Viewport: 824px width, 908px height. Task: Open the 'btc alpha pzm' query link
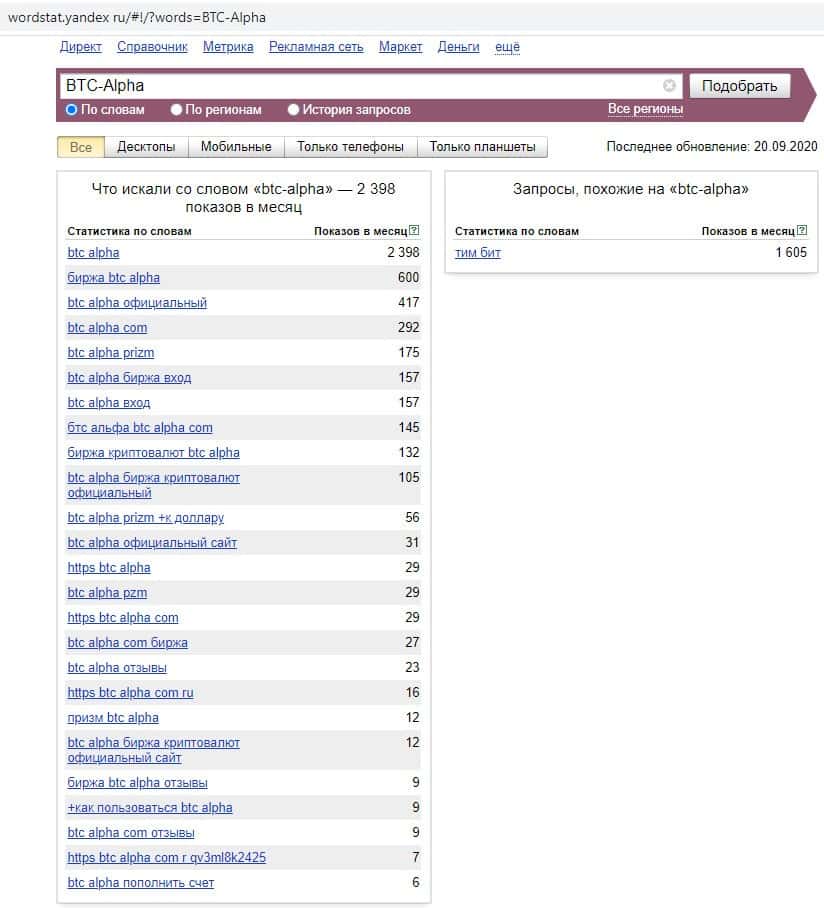tap(107, 592)
